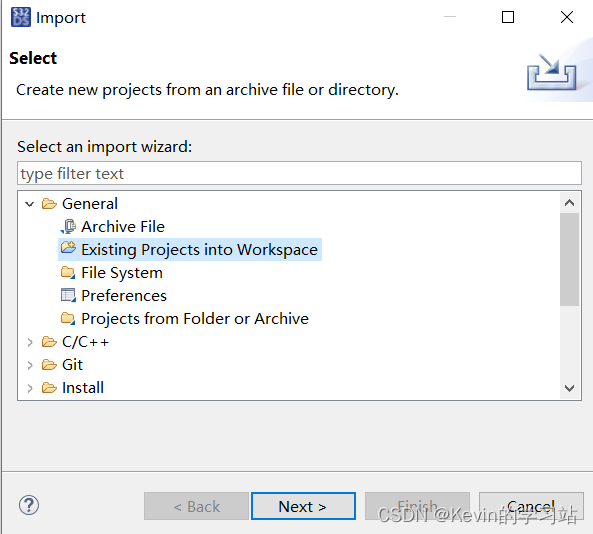The image size is (593, 534).
Task: Select Existing Projects into Workspace entry
Action: (190, 250)
